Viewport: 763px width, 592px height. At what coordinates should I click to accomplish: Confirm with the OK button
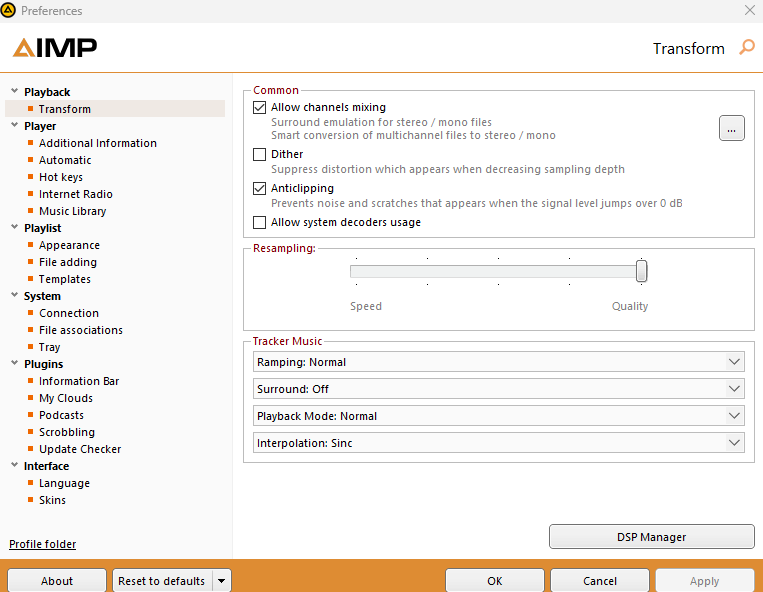tap(494, 581)
